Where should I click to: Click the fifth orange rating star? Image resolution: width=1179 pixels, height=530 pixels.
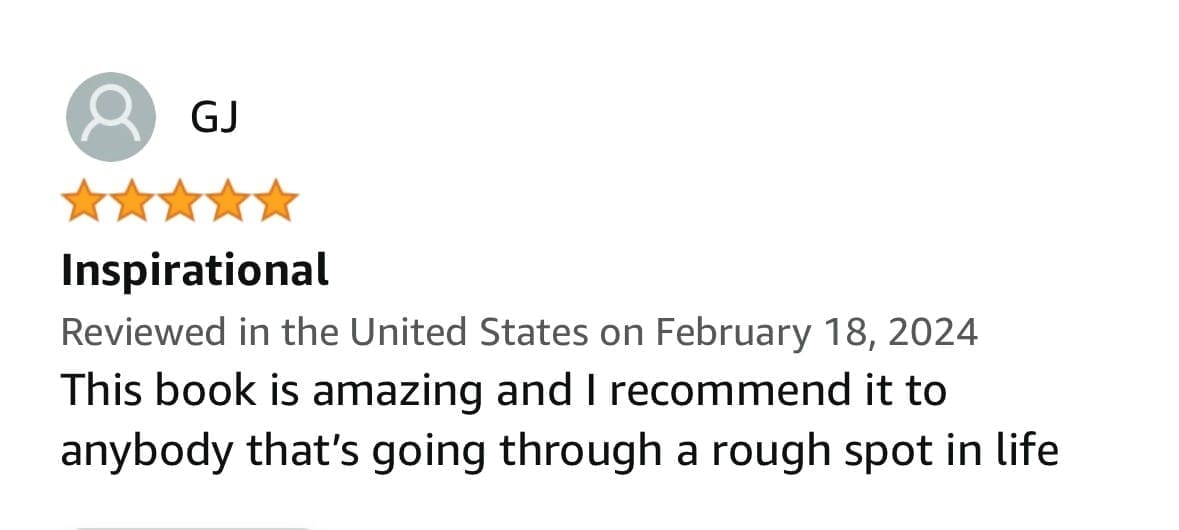[x=276, y=200]
